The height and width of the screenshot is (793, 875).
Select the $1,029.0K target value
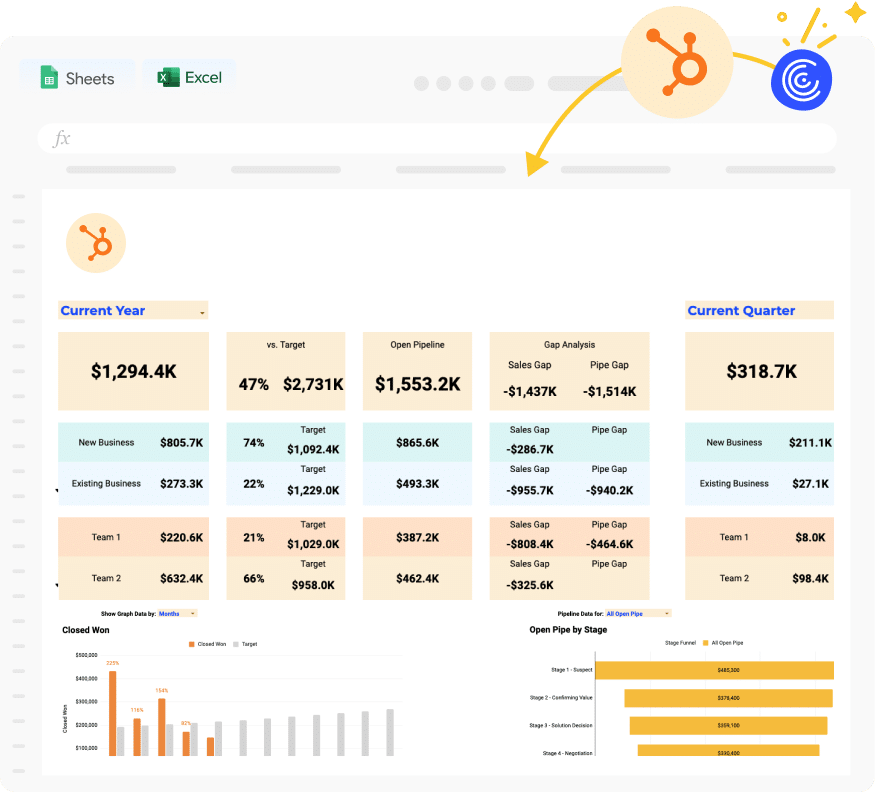(313, 544)
